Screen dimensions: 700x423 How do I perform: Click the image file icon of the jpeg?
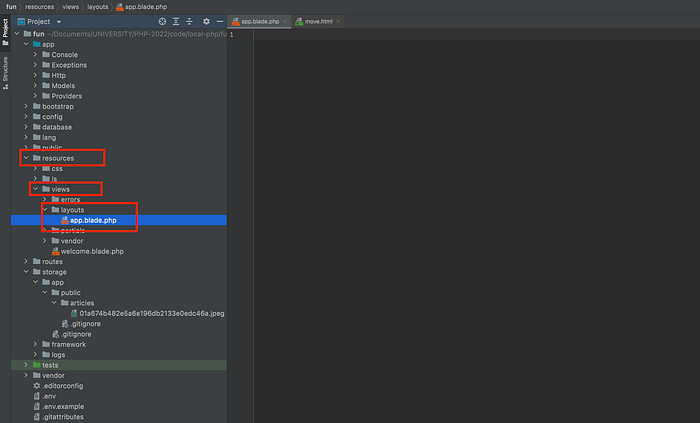(74, 313)
